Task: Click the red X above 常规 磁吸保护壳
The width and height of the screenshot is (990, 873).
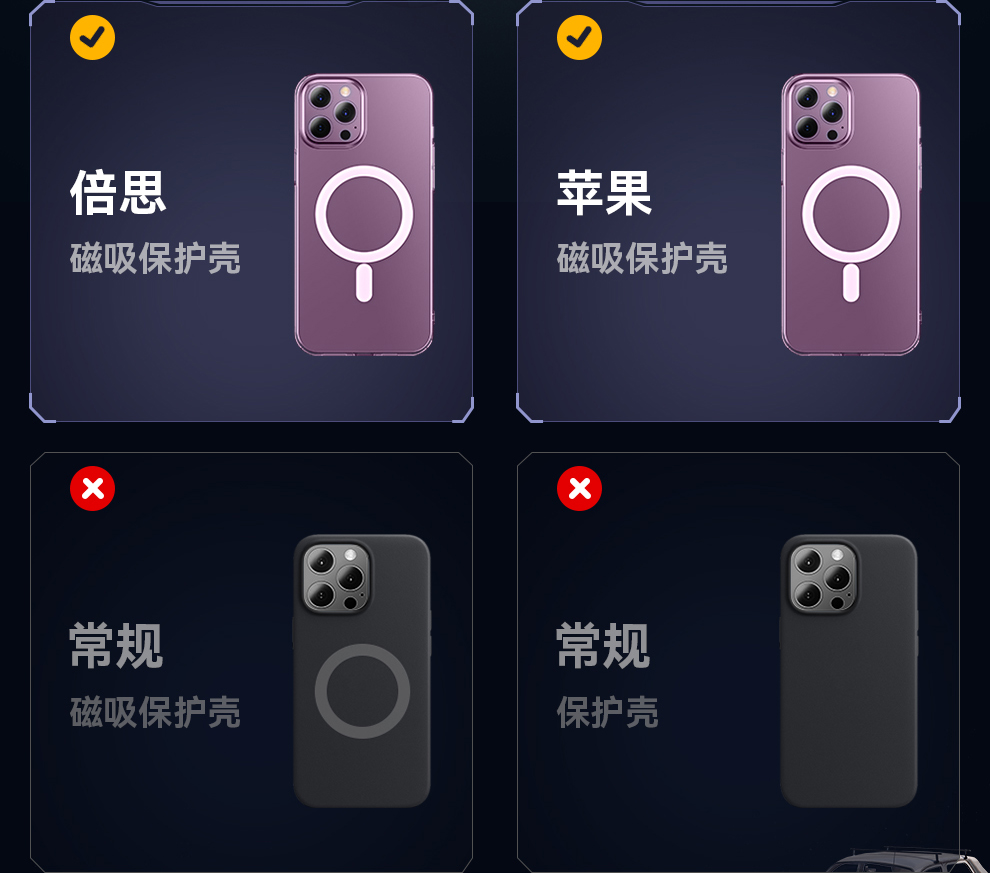Action: pos(92,489)
